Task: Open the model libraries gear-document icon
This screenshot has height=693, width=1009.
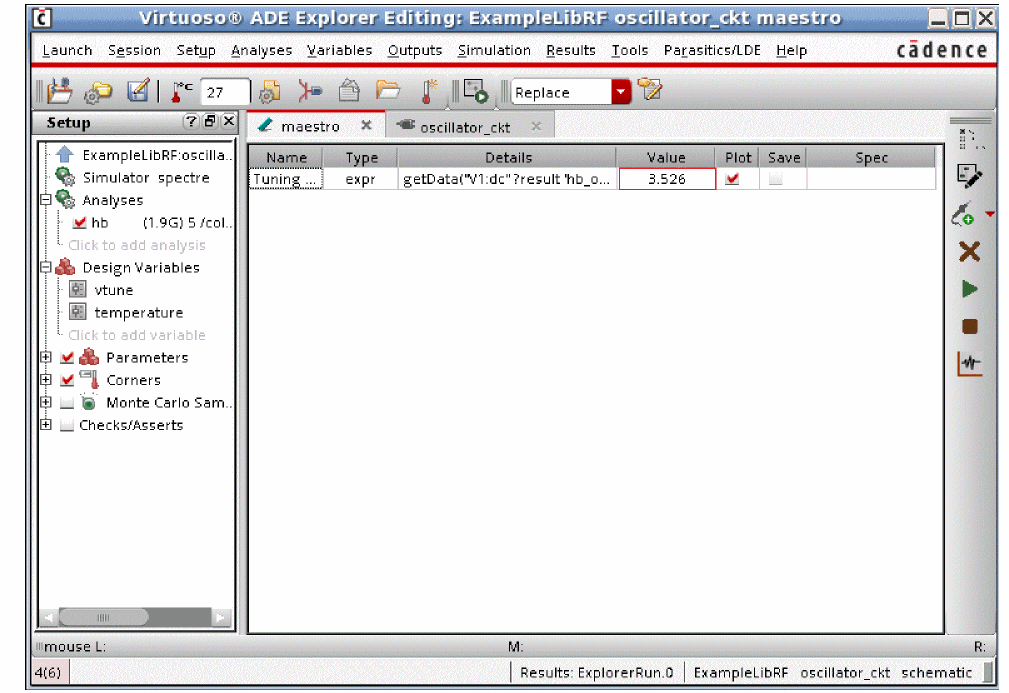Action: pos(270,92)
